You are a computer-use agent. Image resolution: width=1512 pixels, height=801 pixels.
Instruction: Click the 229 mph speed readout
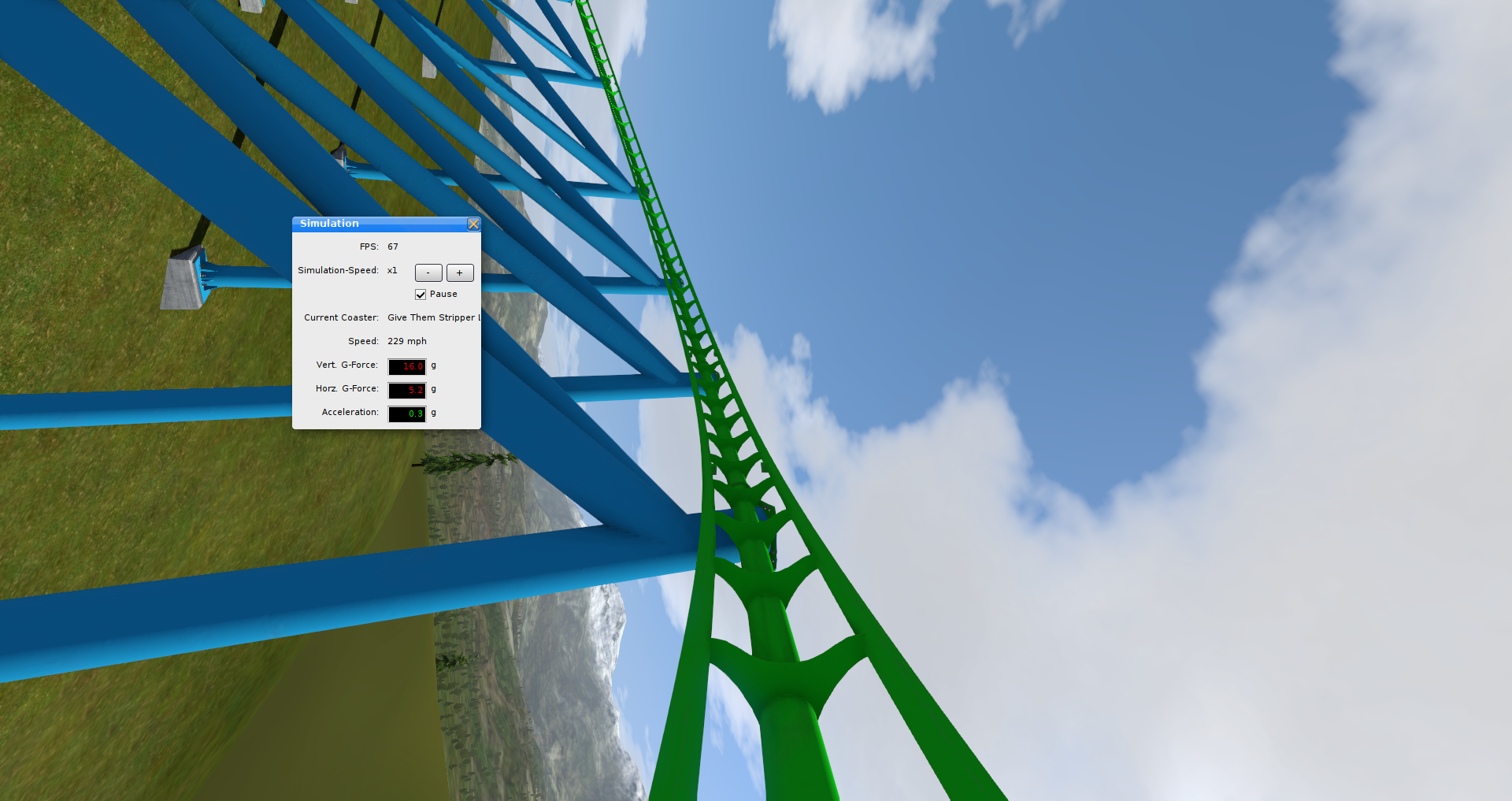[406, 342]
